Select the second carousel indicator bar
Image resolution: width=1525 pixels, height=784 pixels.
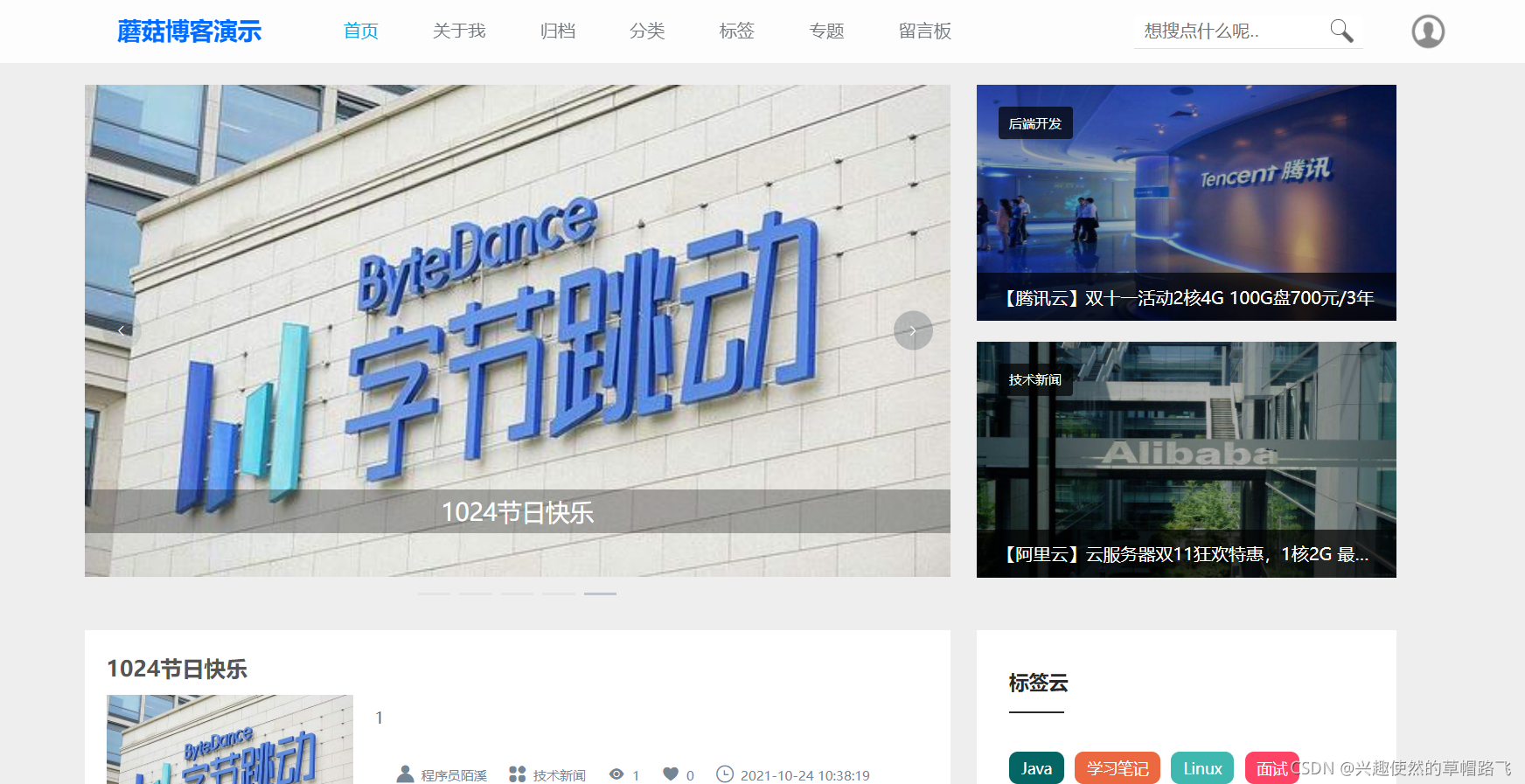[476, 593]
